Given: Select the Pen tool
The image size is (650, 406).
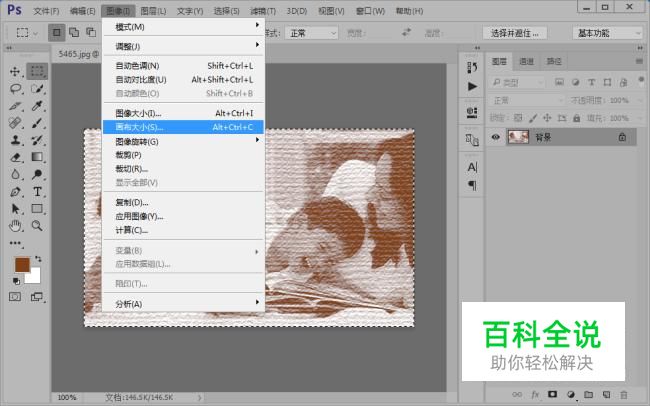Looking at the screenshot, I should click(x=15, y=192).
